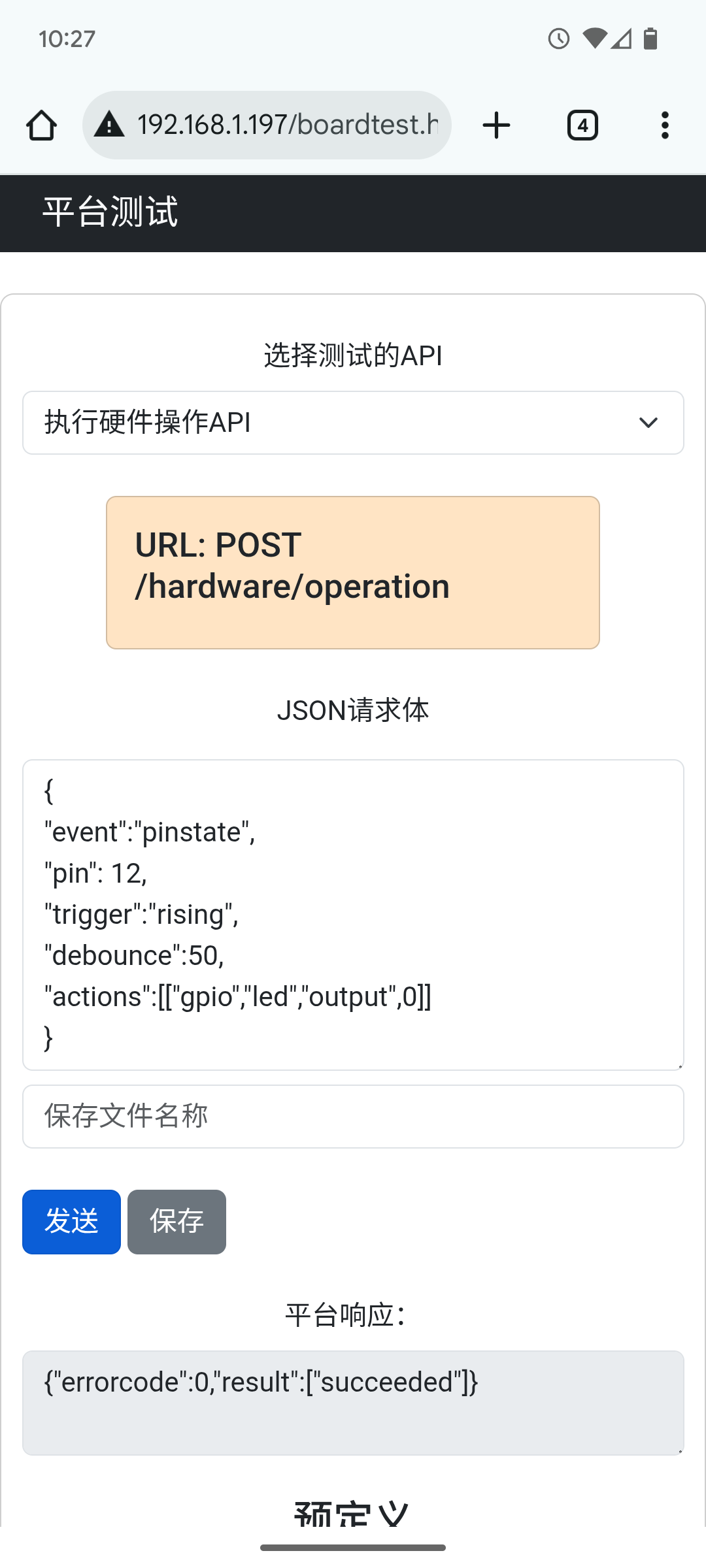Tap the battery status icon

(x=650, y=39)
